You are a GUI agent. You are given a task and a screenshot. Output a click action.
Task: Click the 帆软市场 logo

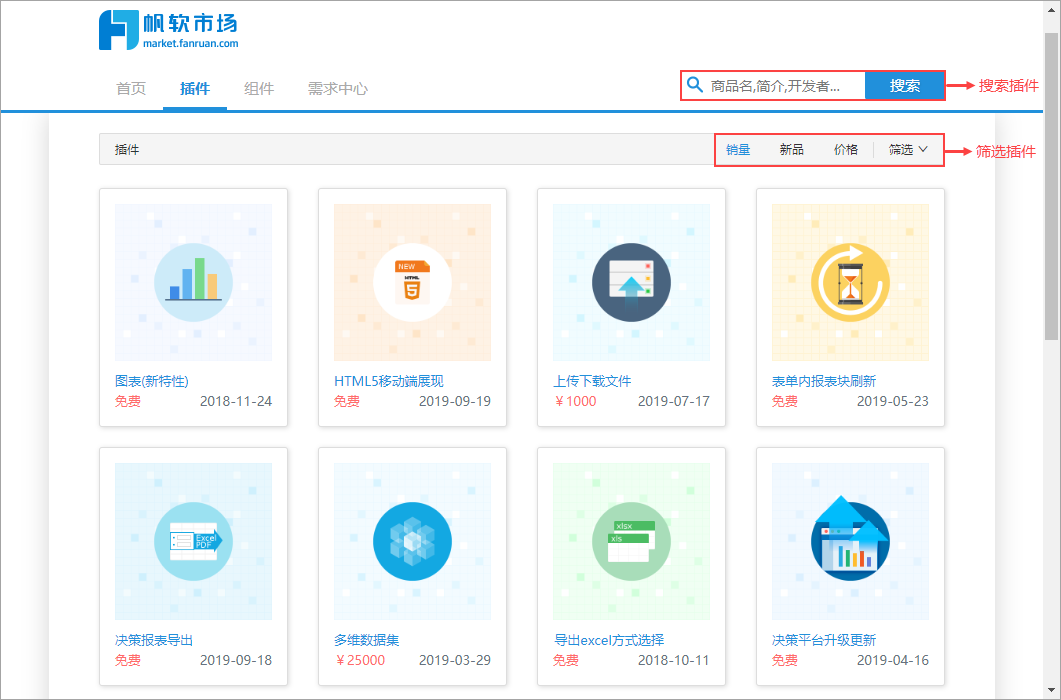click(x=168, y=30)
